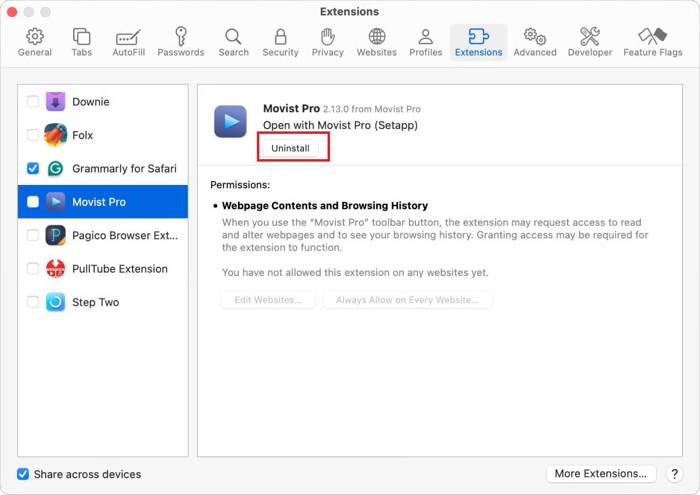Click the Folx rocket icon in list
The width and height of the screenshot is (700, 495).
(55, 135)
